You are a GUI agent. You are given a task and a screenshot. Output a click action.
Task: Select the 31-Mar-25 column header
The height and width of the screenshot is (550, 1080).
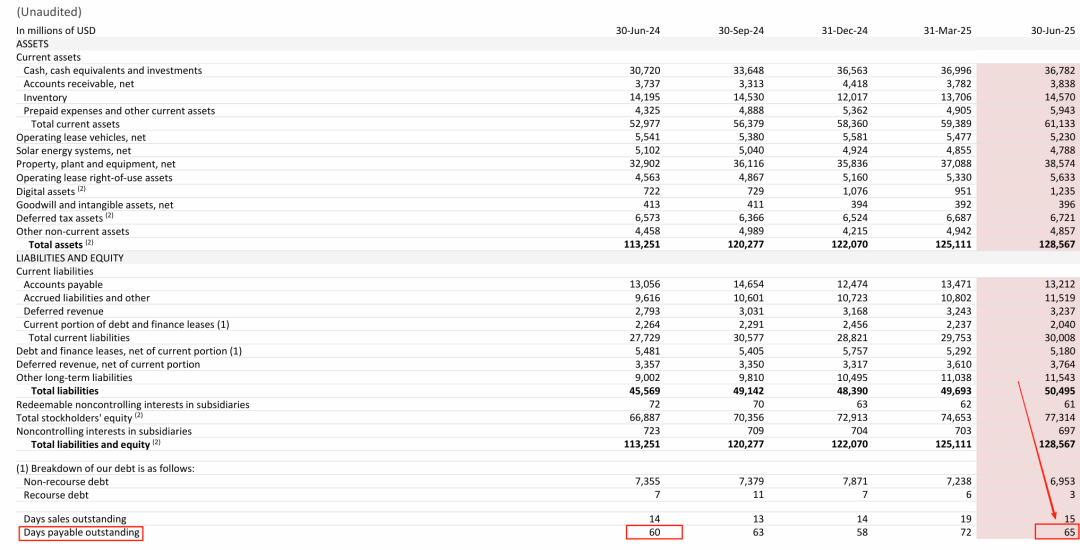coord(948,30)
